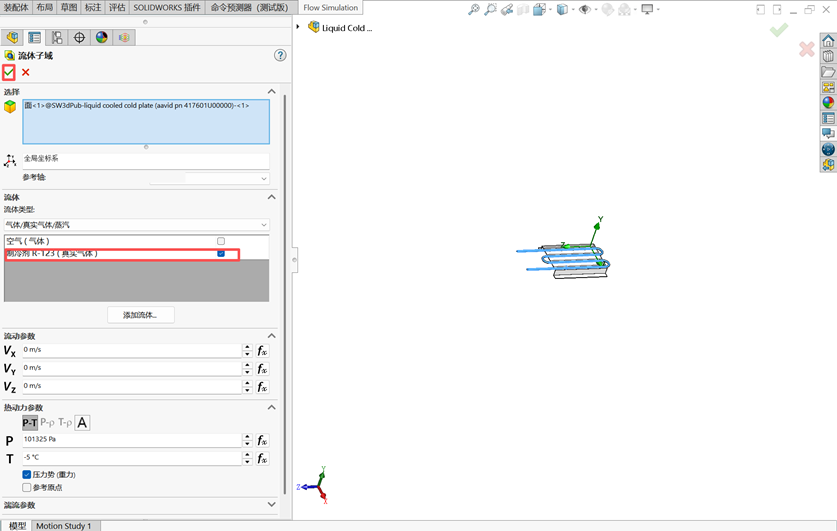The image size is (837, 531).
Task: Select the T-ρ thermodynamic parameter mode
Action: pos(65,423)
